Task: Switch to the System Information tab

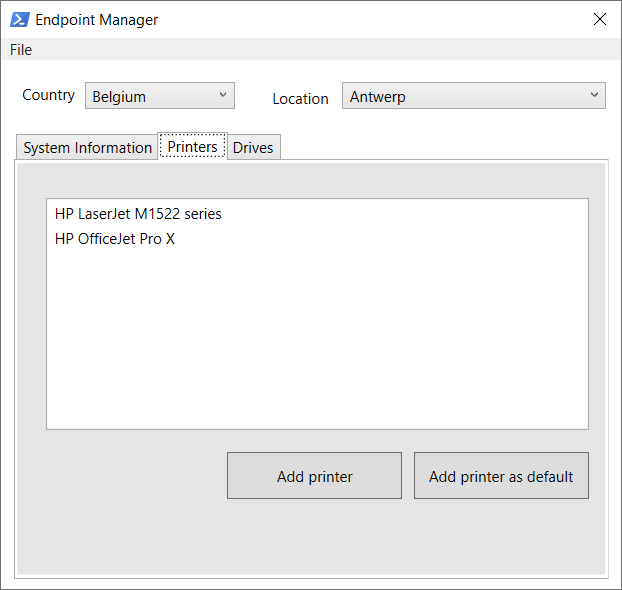Action: pyautogui.click(x=87, y=148)
